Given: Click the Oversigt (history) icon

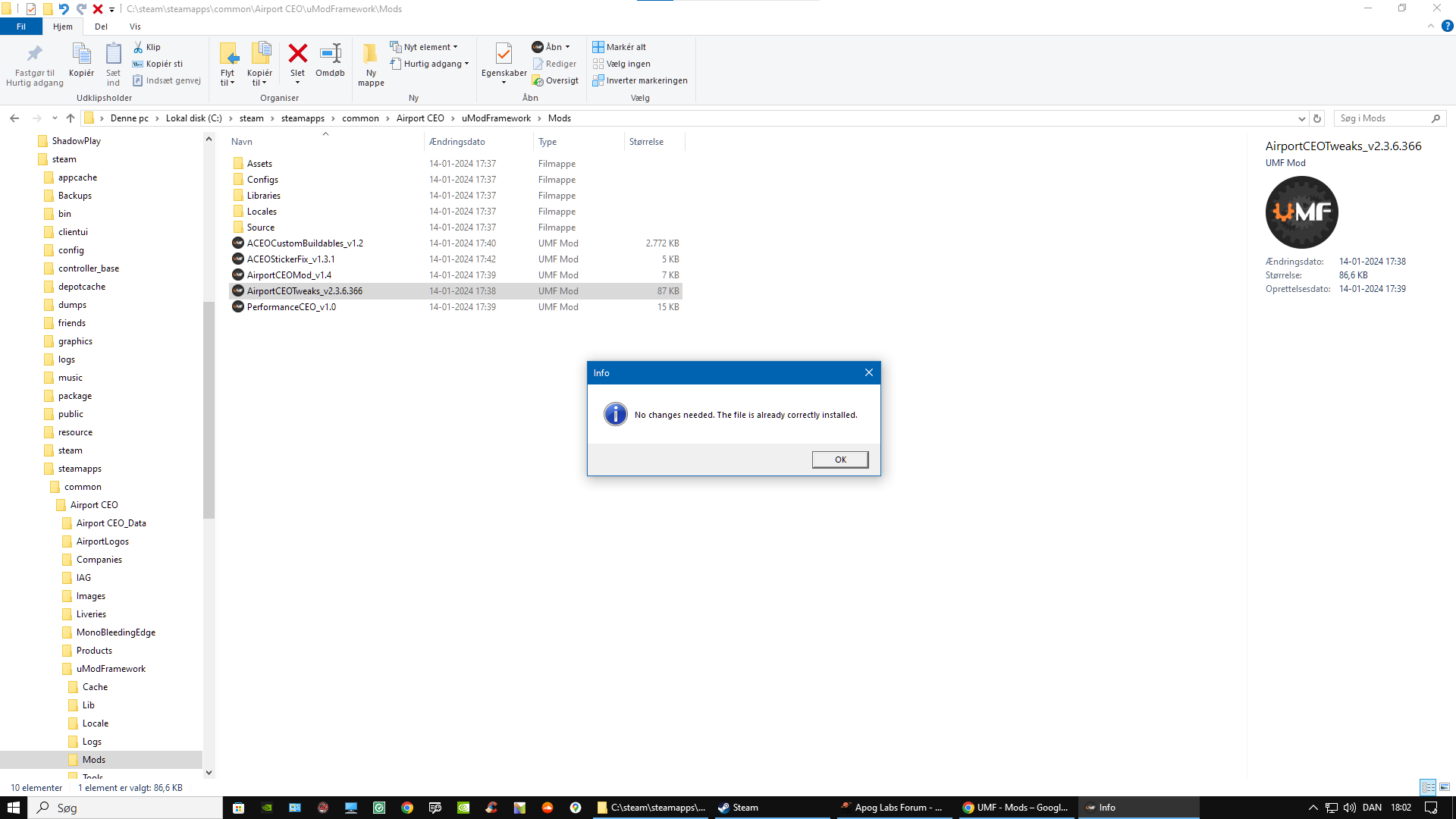Looking at the screenshot, I should coord(538,80).
